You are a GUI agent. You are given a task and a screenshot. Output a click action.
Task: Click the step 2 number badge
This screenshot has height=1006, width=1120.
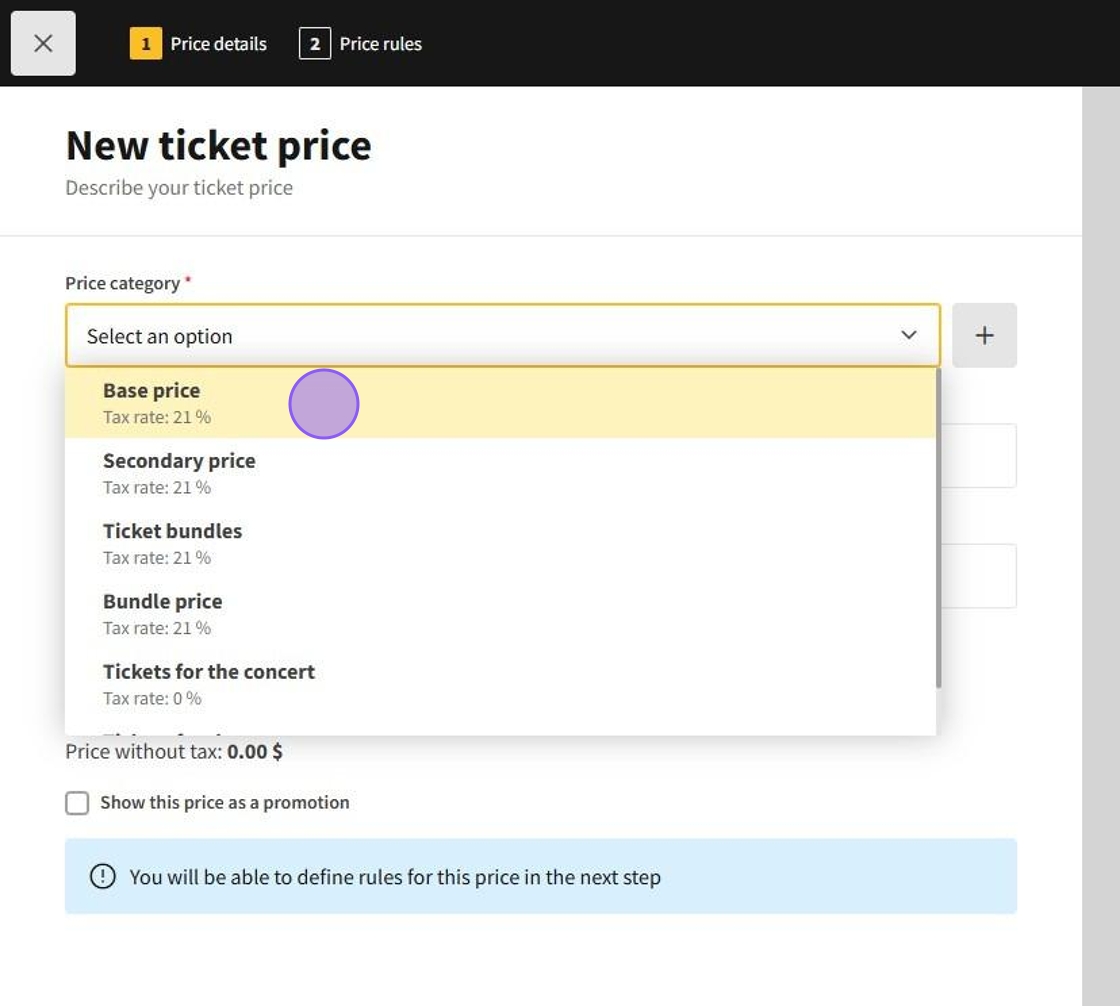tap(314, 44)
